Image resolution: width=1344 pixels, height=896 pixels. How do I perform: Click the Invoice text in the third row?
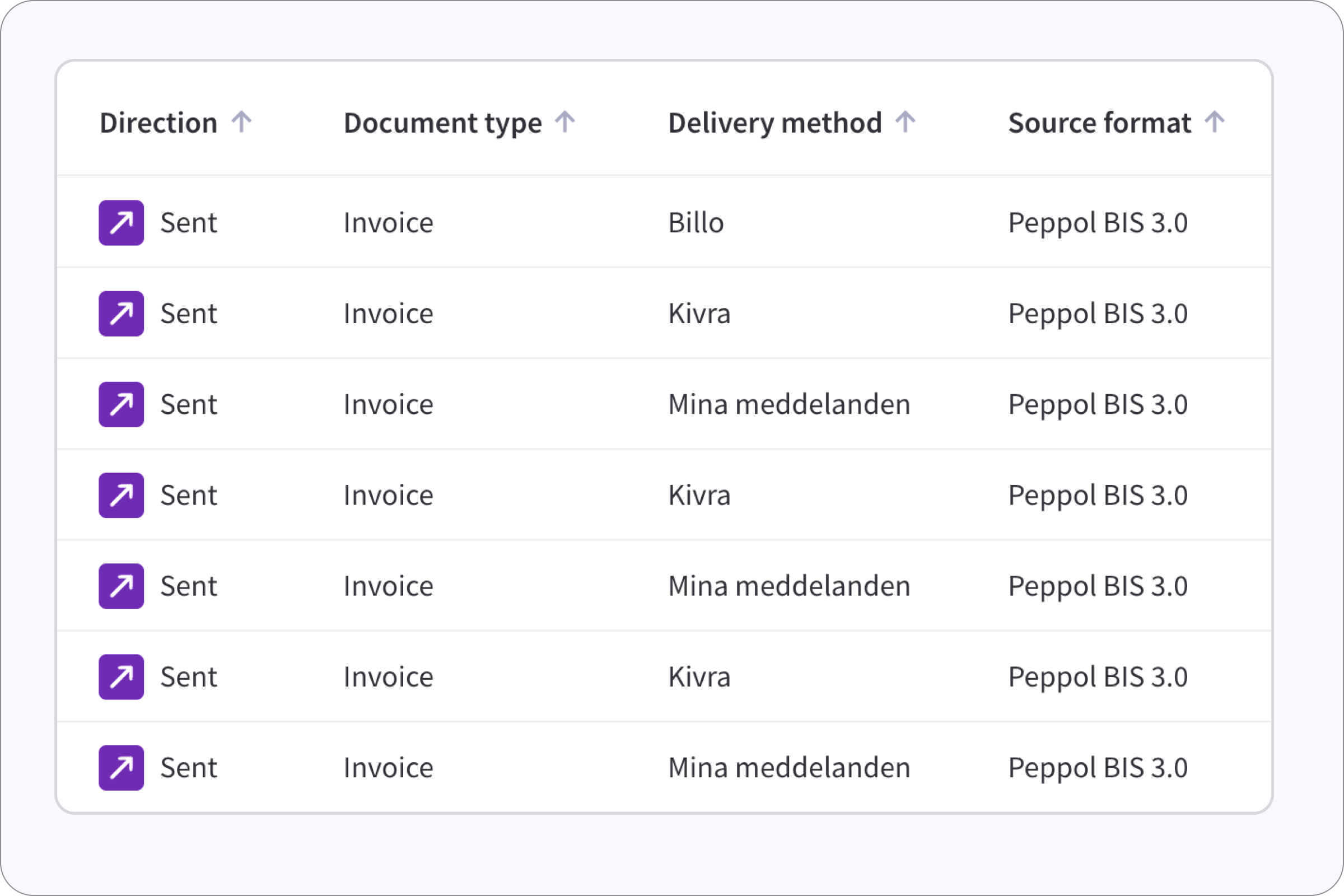388,404
